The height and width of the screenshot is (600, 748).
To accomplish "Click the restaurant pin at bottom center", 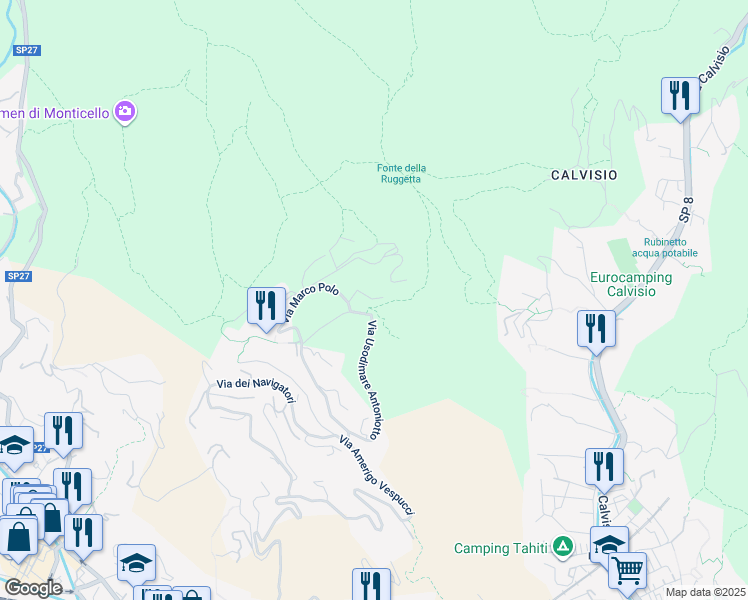I will click(x=371, y=584).
